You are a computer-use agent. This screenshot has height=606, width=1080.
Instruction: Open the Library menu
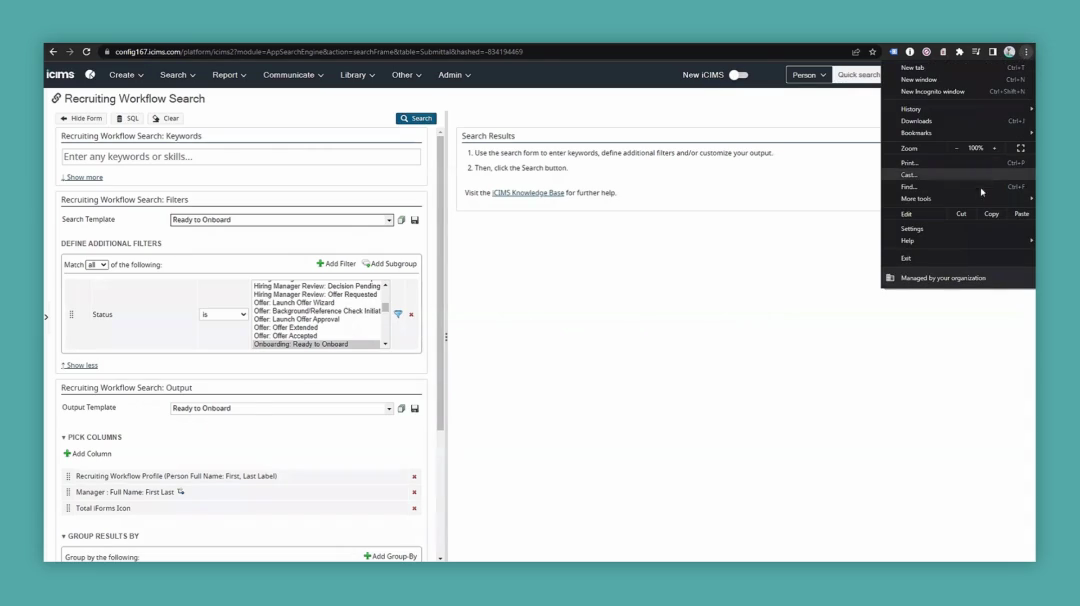pyautogui.click(x=357, y=74)
